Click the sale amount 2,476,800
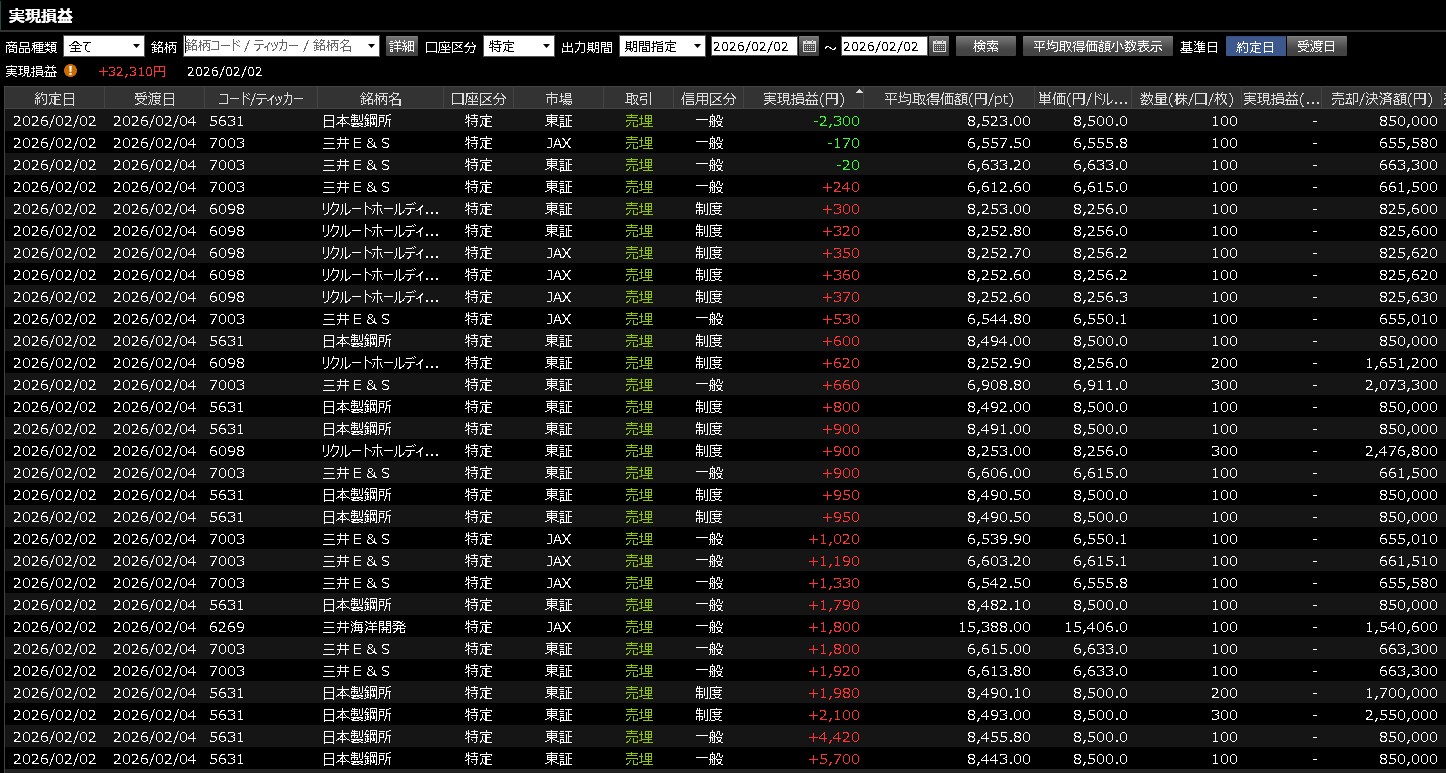 pos(1401,451)
